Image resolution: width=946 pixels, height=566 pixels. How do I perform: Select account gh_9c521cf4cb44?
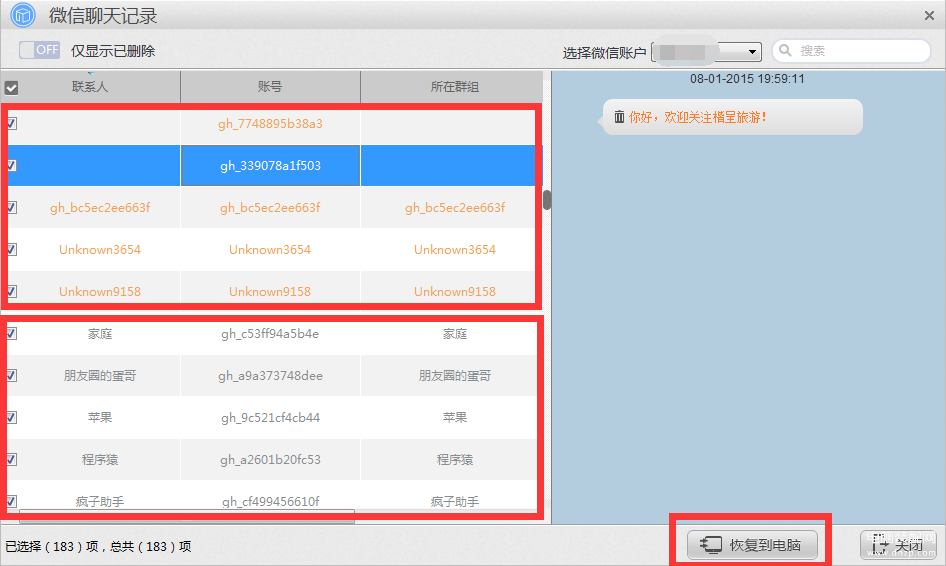click(x=270, y=418)
